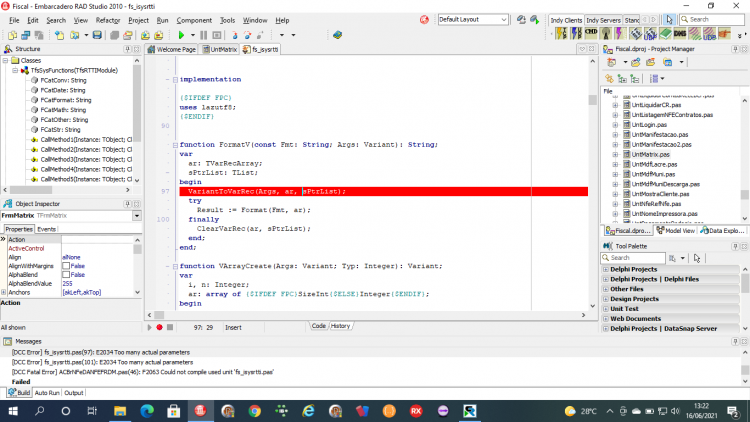This screenshot has height=422, width=750.
Task: Select UntMatrix.pas in Project Manager
Action: tap(651, 155)
